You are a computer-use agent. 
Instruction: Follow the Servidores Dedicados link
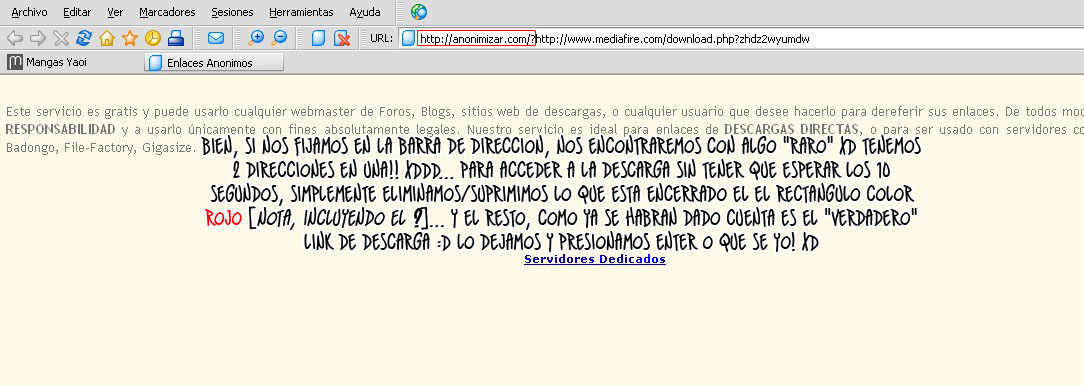(x=595, y=259)
